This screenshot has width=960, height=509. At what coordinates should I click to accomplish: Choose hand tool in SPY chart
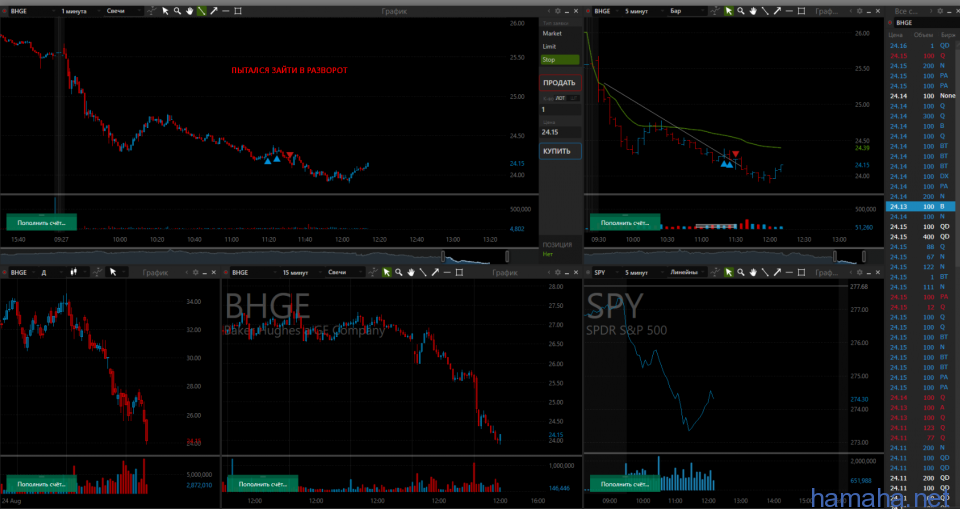click(753, 272)
